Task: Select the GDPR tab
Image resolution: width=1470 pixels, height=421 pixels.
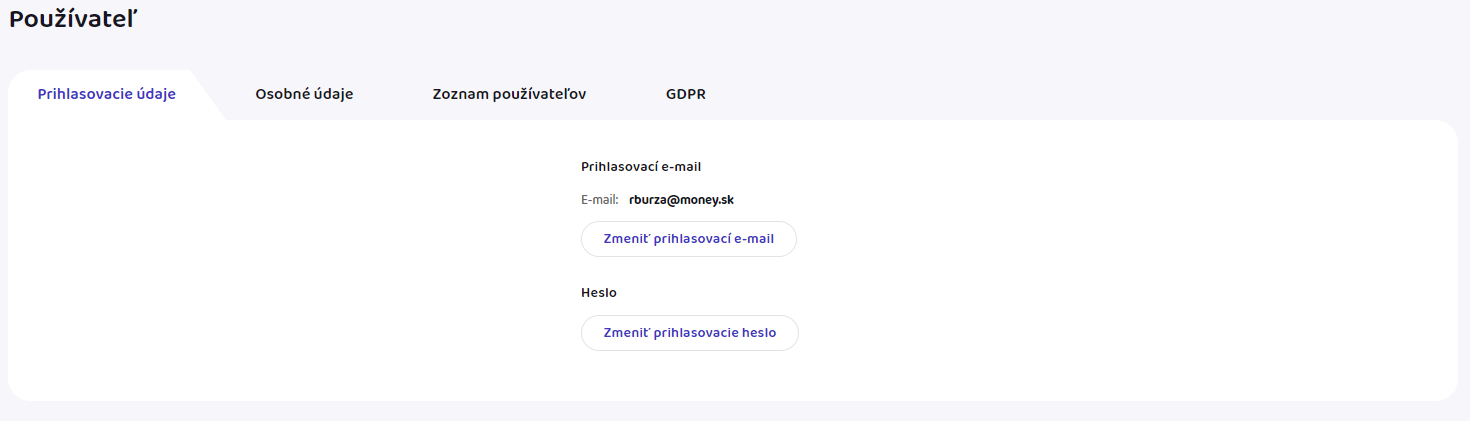Action: tap(686, 94)
